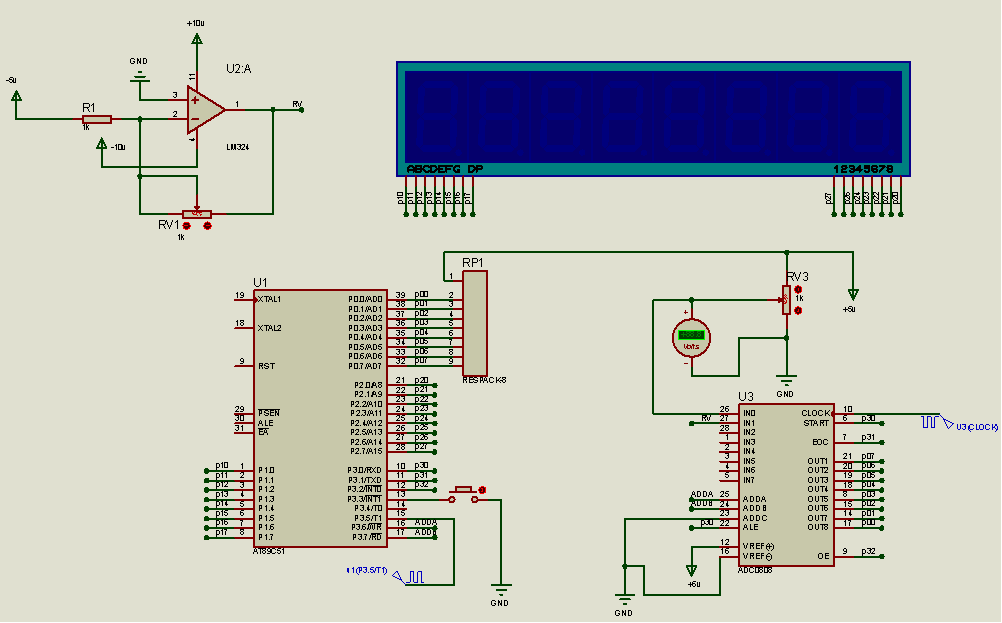1002x623 pixels.
Task: Select the U1 AT89C51 microcontroller chip
Action: [x=320, y=418]
